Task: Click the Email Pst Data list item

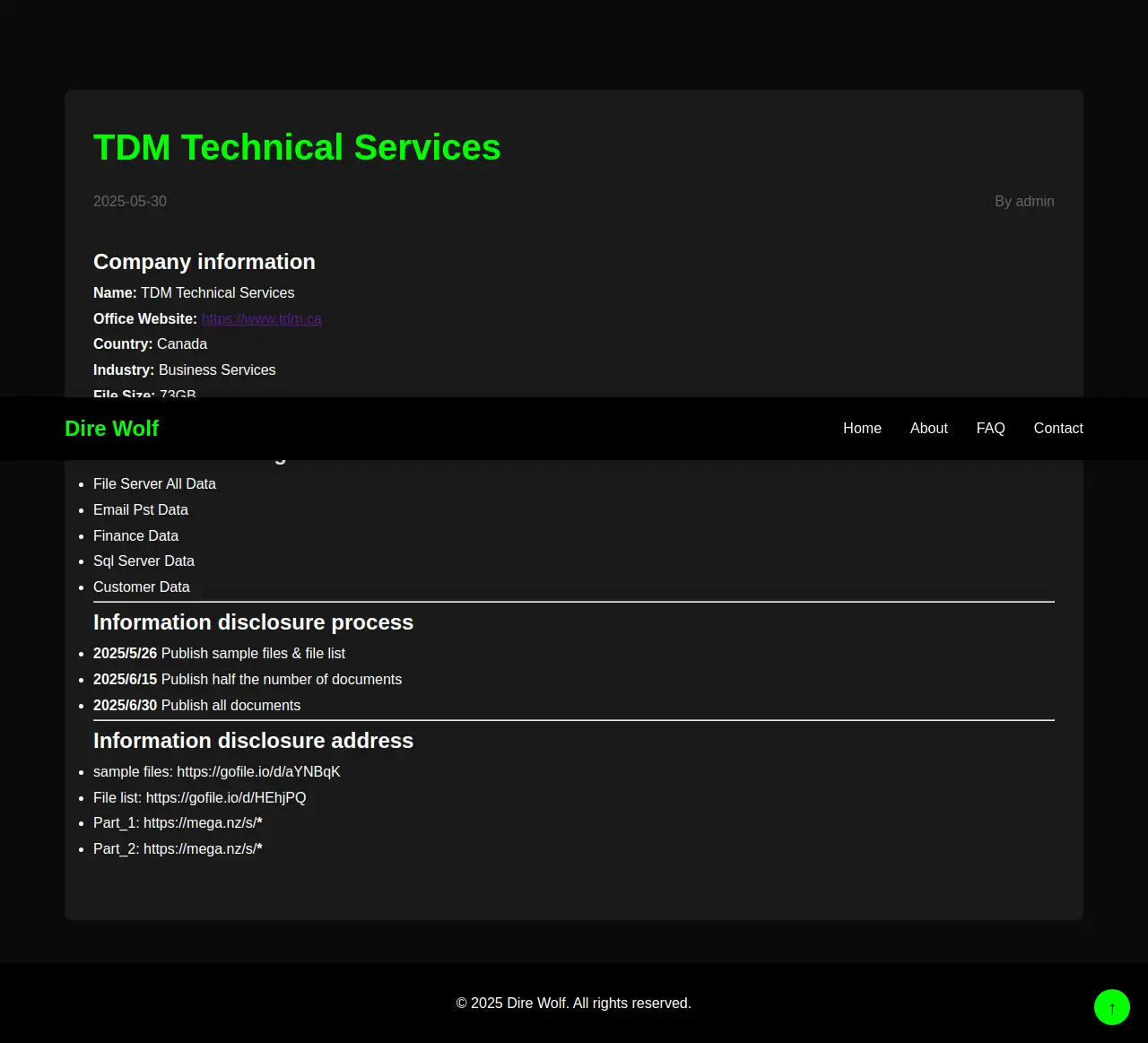Action: 141,510
